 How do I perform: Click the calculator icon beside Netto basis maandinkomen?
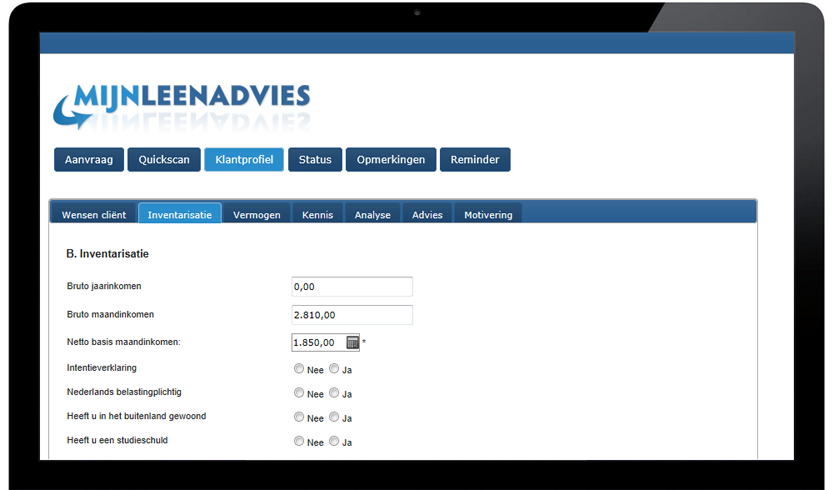[352, 342]
